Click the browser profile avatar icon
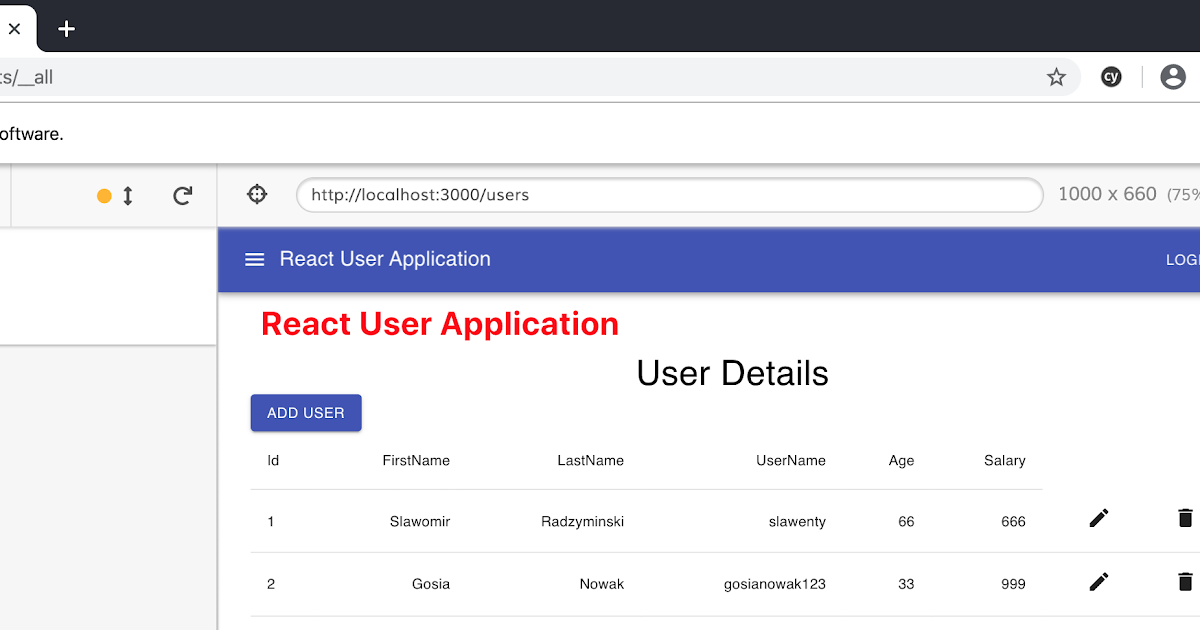The image size is (1200, 630). 1172,76
